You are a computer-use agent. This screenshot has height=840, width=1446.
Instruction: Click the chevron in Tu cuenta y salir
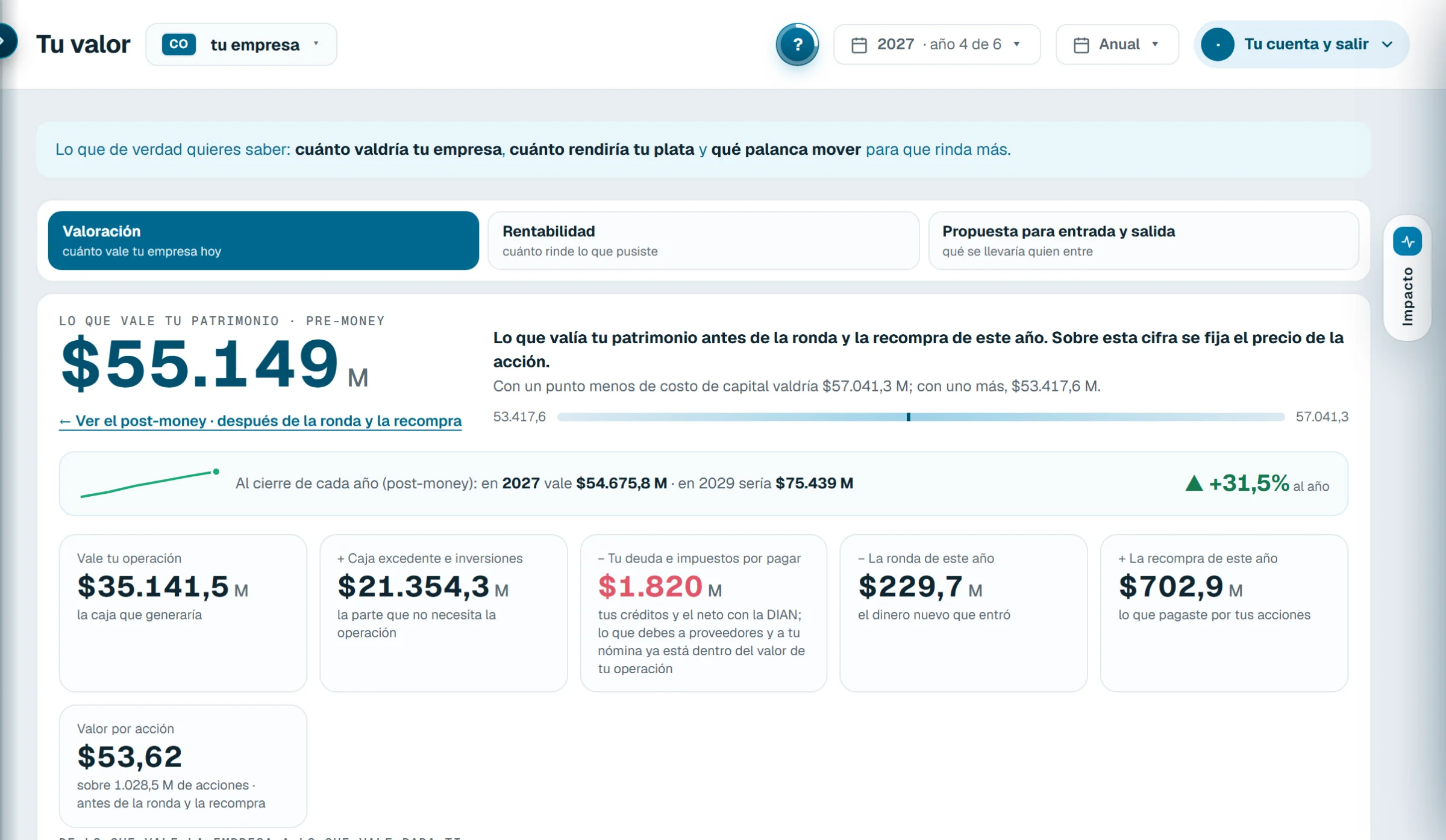pyautogui.click(x=1387, y=45)
